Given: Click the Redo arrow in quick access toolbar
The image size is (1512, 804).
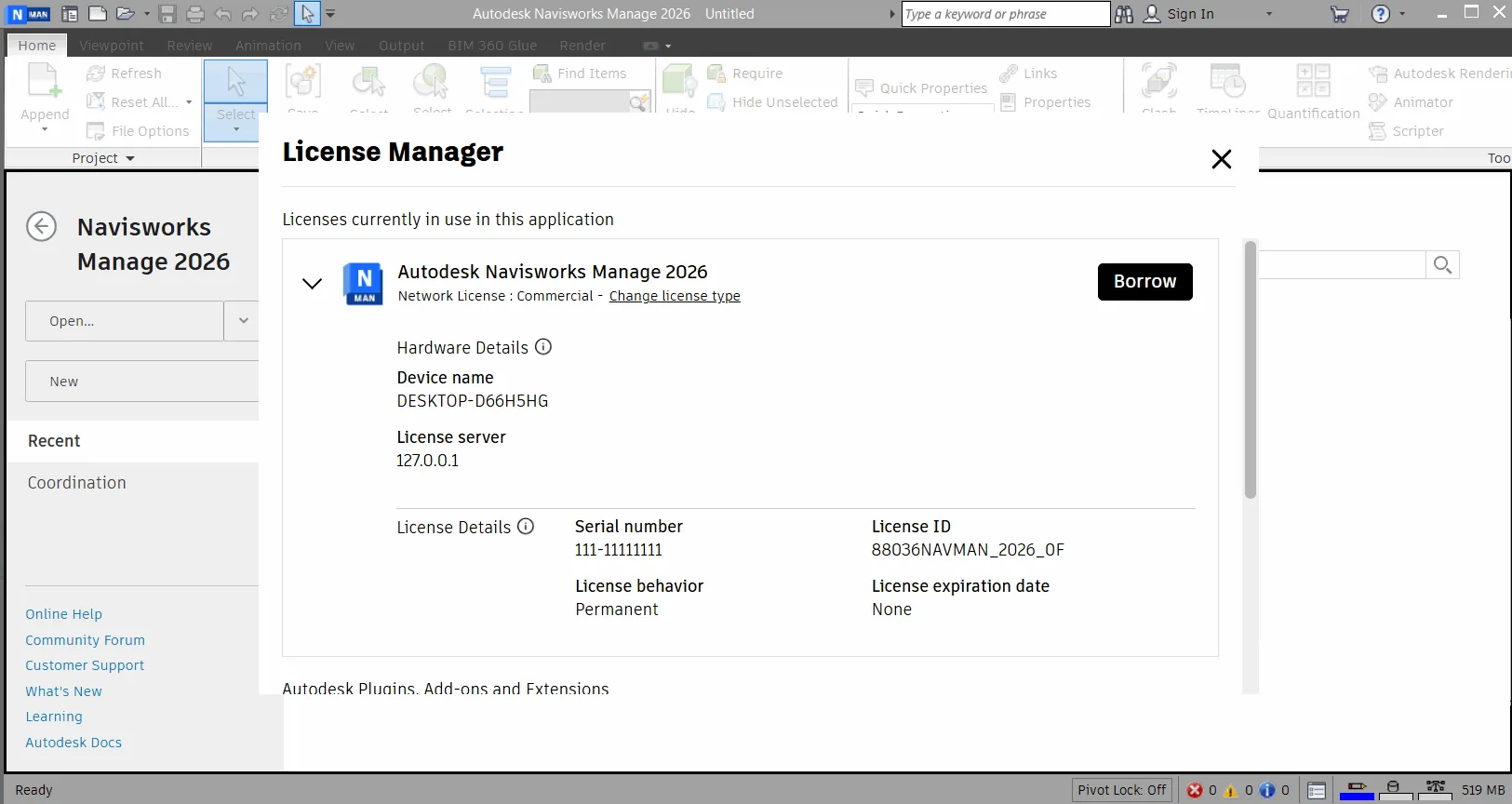Looking at the screenshot, I should pyautogui.click(x=250, y=14).
